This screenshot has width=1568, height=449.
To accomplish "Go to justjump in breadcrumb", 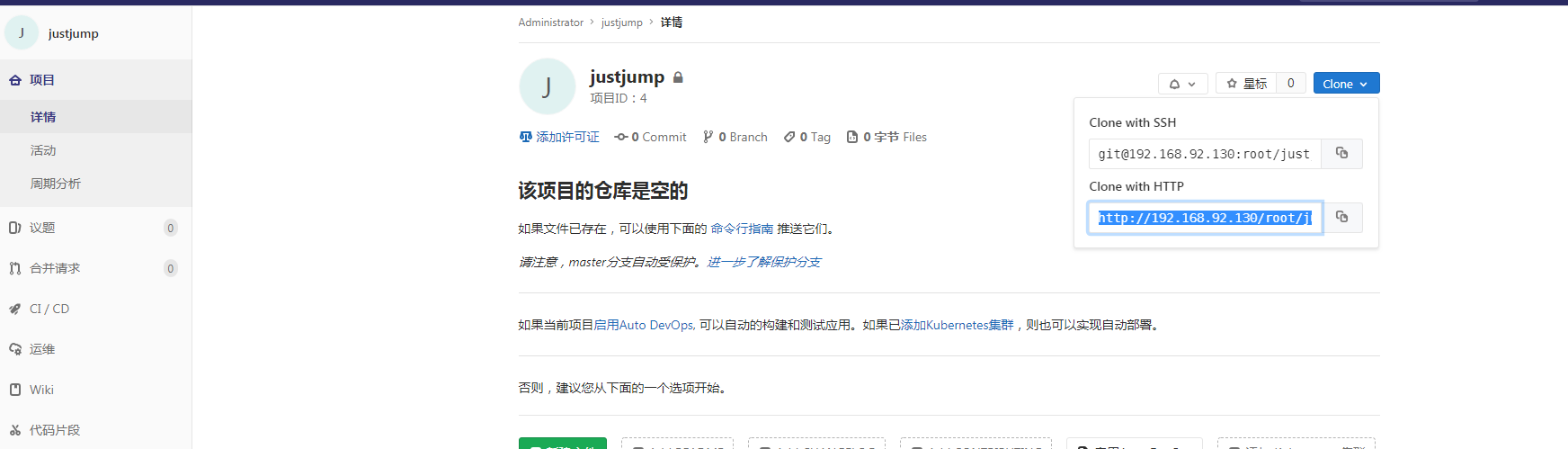I will pyautogui.click(x=621, y=22).
